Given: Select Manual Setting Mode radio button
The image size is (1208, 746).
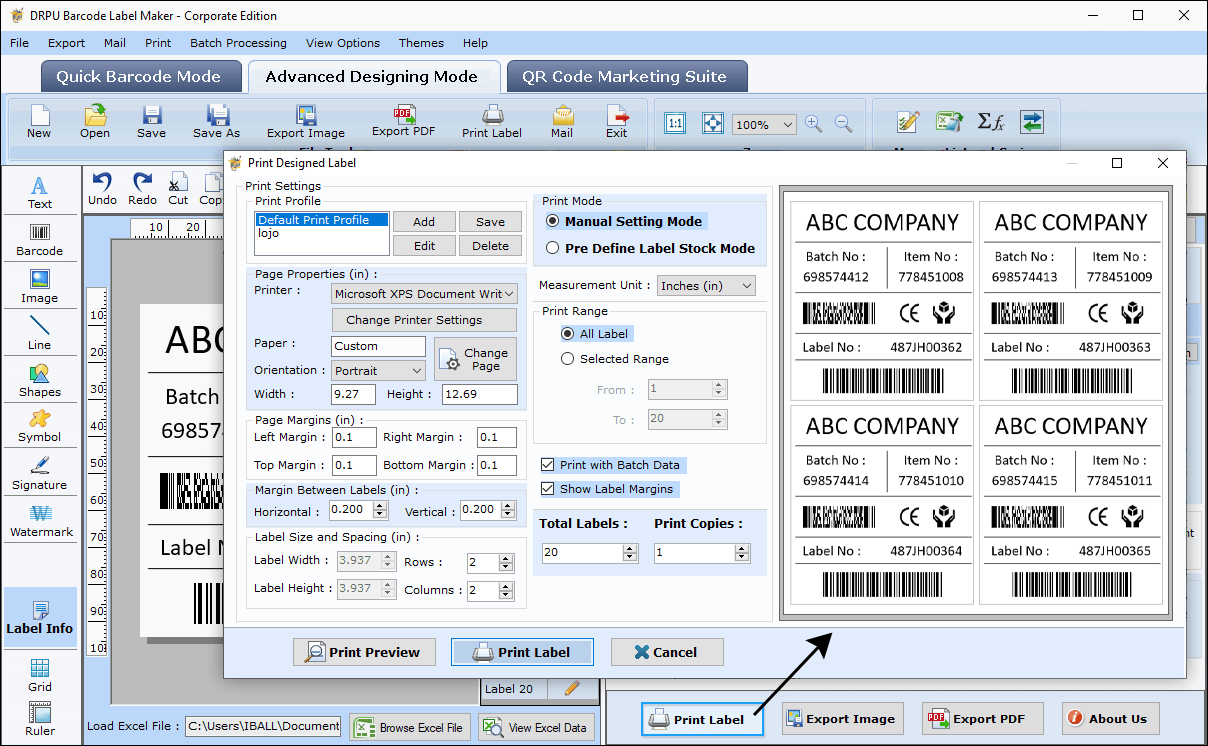Looking at the screenshot, I should [x=553, y=221].
